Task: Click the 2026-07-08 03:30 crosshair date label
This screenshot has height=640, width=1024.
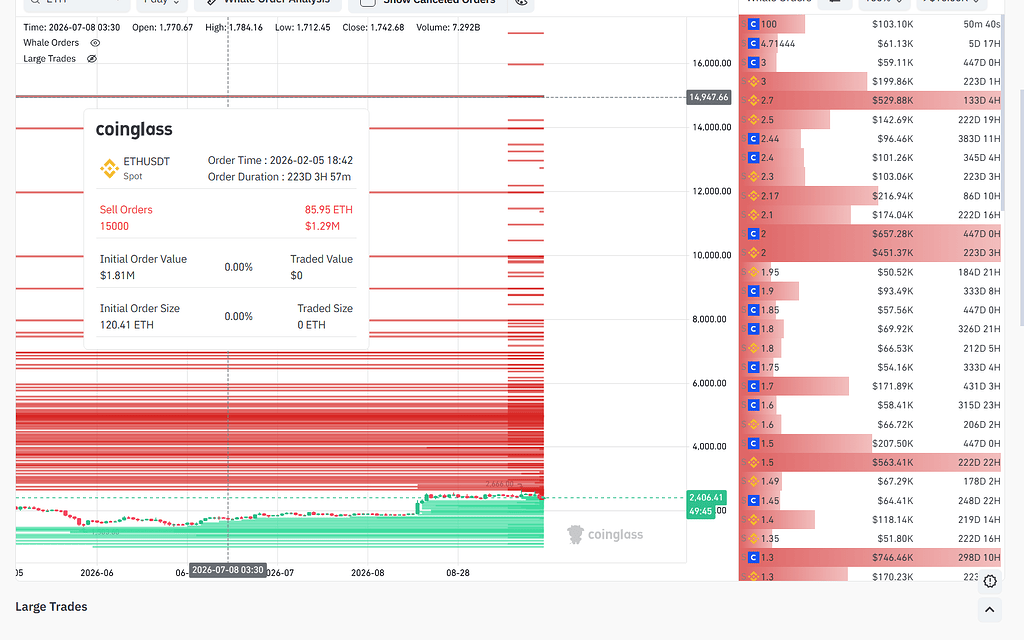Action: (x=228, y=570)
